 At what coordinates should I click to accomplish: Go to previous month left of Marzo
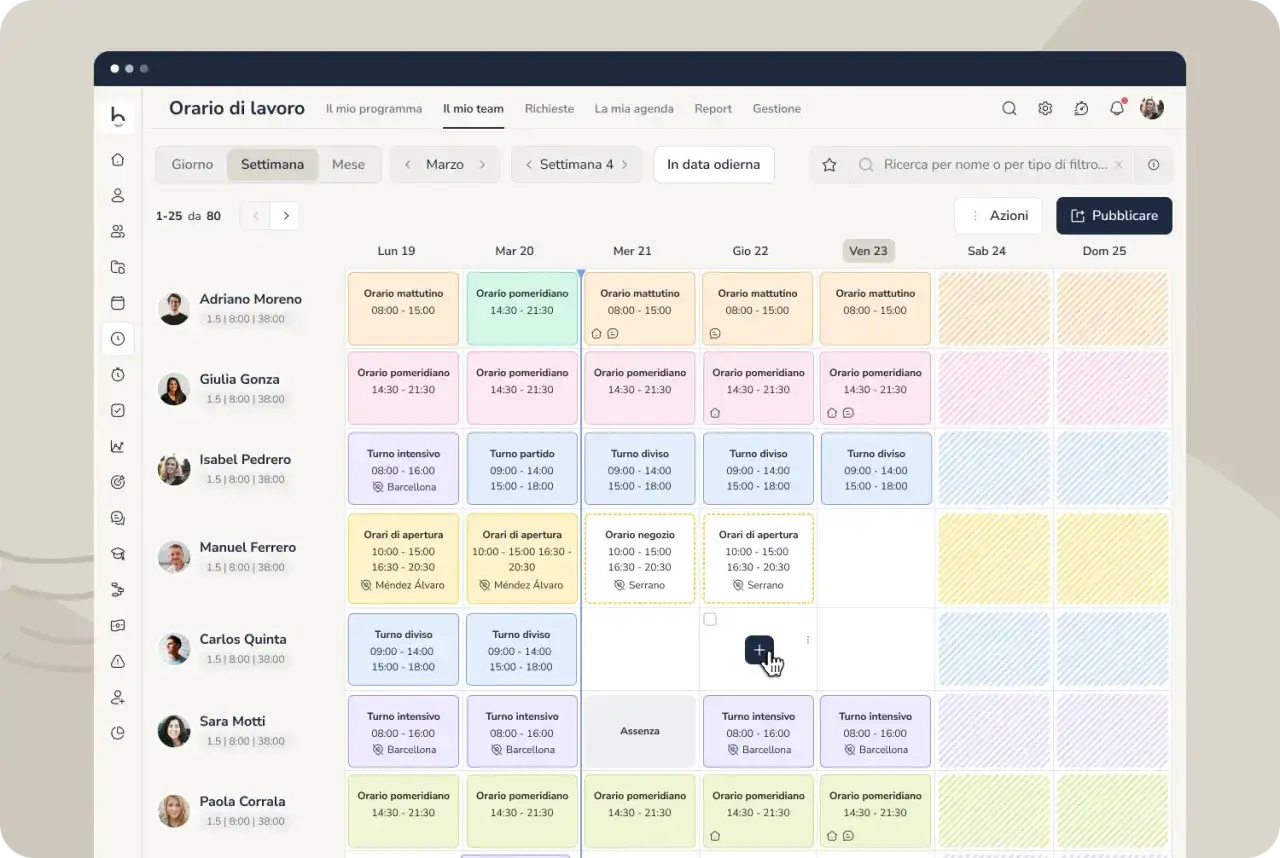(x=408, y=165)
